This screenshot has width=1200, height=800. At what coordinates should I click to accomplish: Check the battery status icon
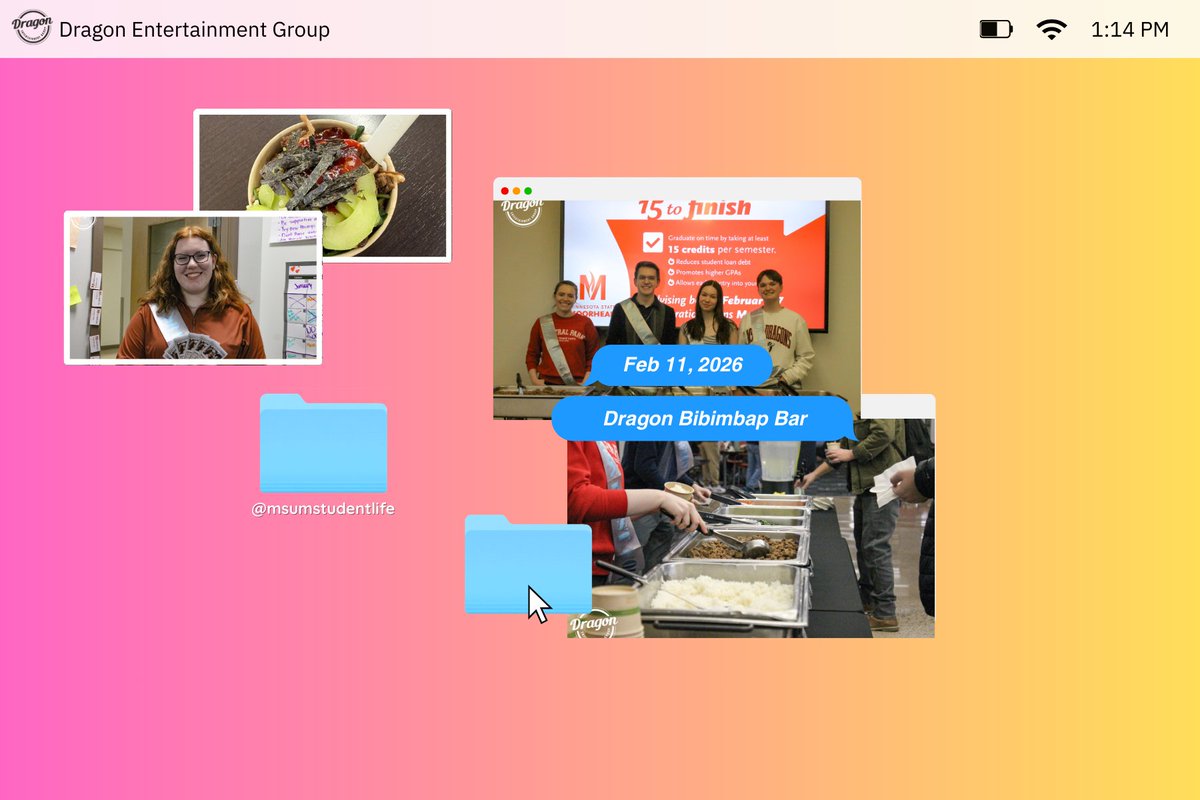[x=996, y=29]
